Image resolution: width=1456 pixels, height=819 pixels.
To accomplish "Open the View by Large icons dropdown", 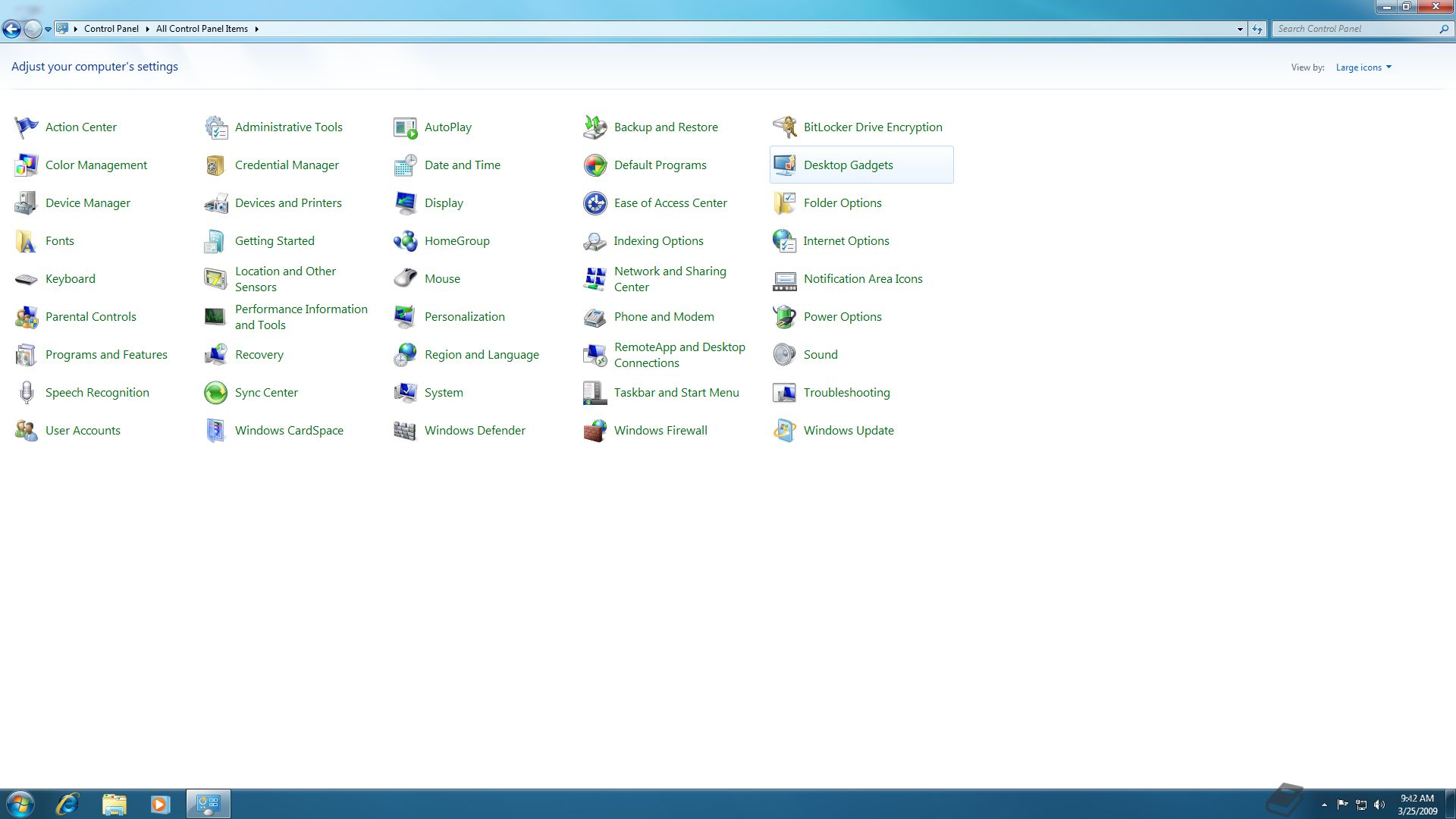I will (1363, 67).
